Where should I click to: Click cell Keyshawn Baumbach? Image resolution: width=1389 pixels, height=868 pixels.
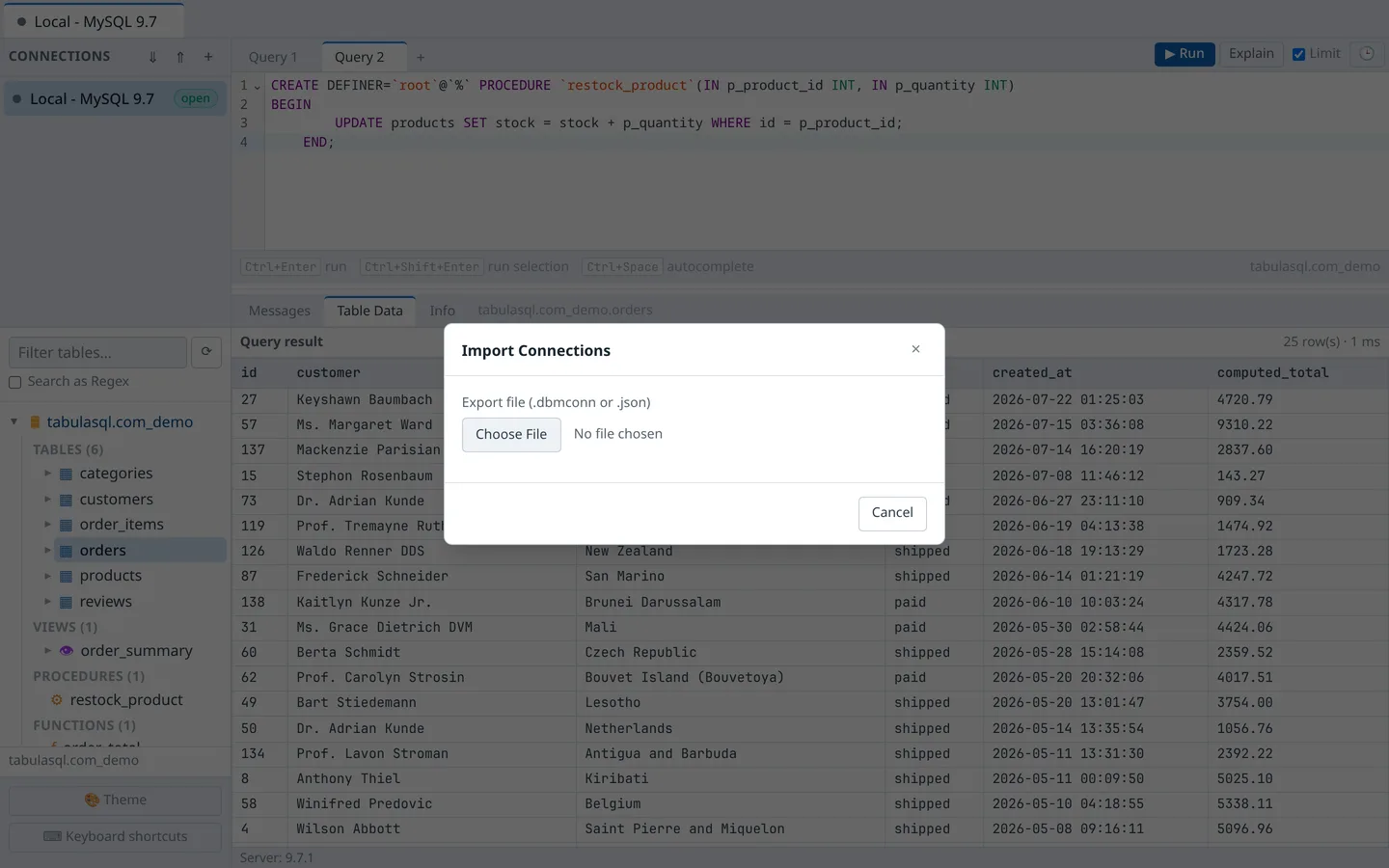click(365, 400)
